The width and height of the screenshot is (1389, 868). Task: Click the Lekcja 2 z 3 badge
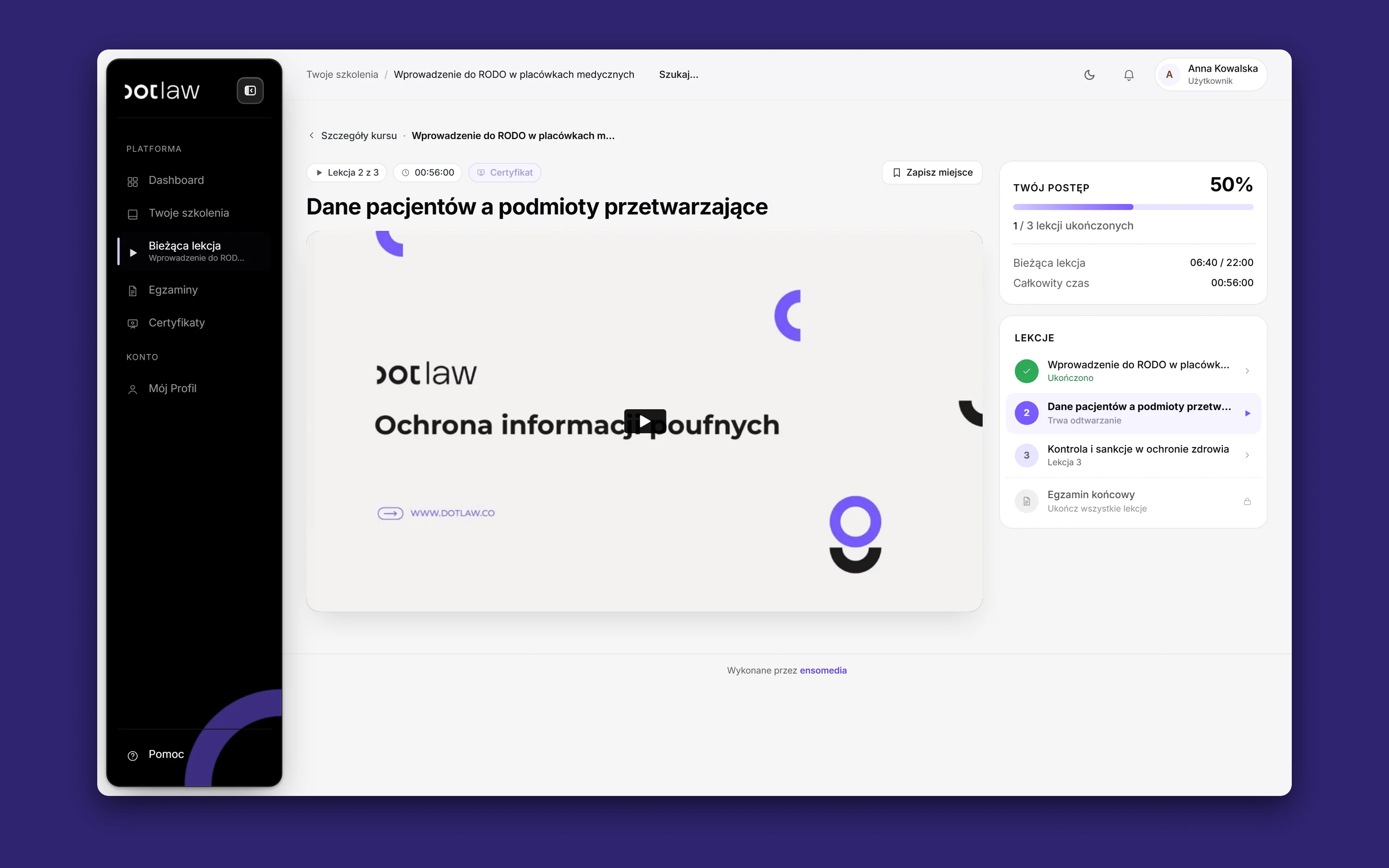[x=347, y=173]
